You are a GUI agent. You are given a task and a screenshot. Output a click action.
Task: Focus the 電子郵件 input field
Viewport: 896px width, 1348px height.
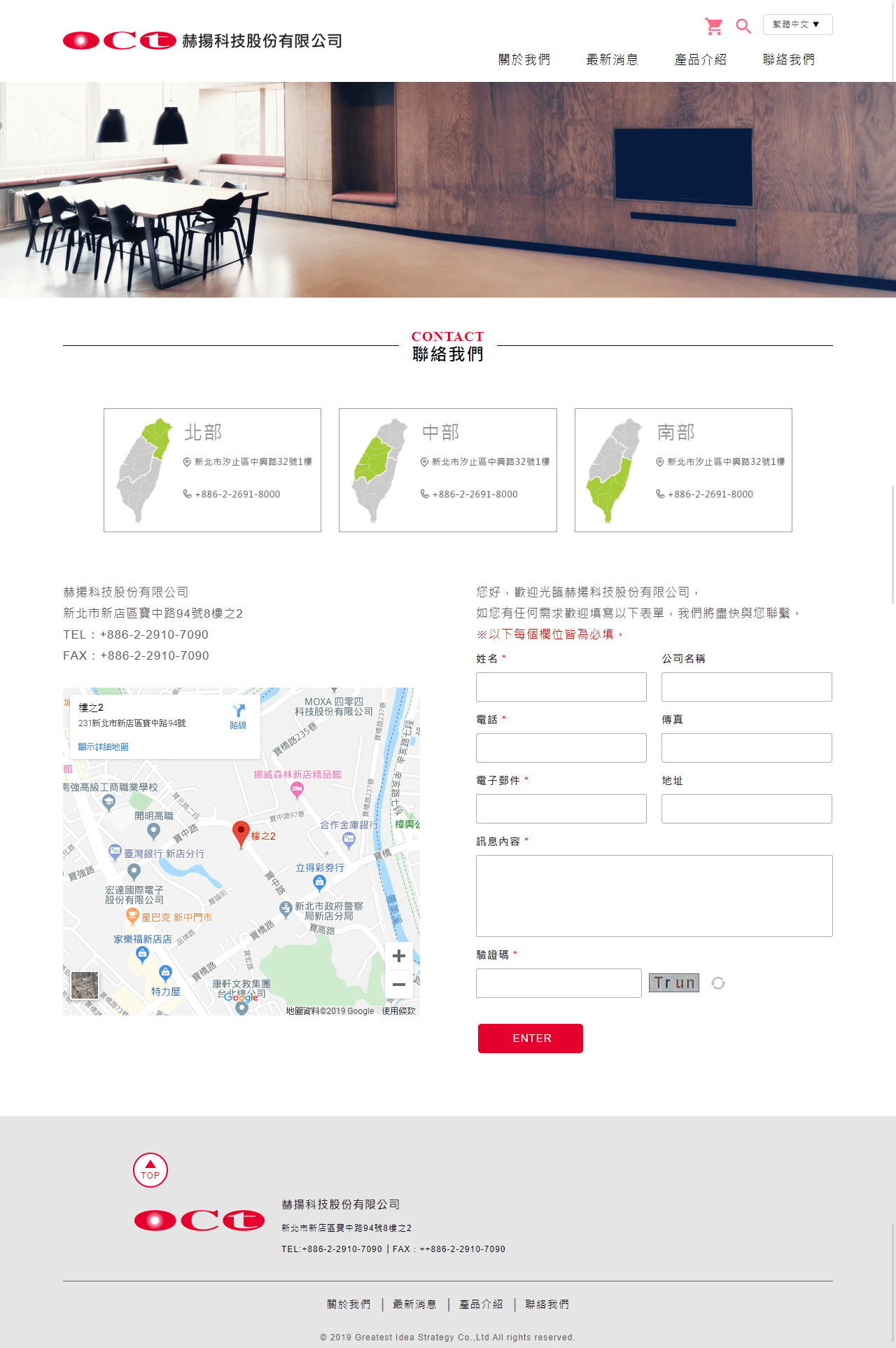point(561,809)
